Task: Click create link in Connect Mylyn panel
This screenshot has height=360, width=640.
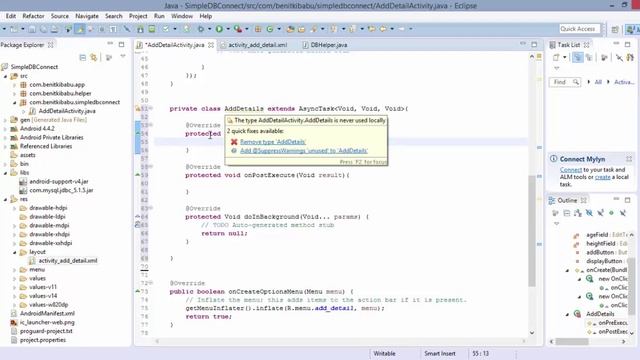Action: click(x=602, y=177)
